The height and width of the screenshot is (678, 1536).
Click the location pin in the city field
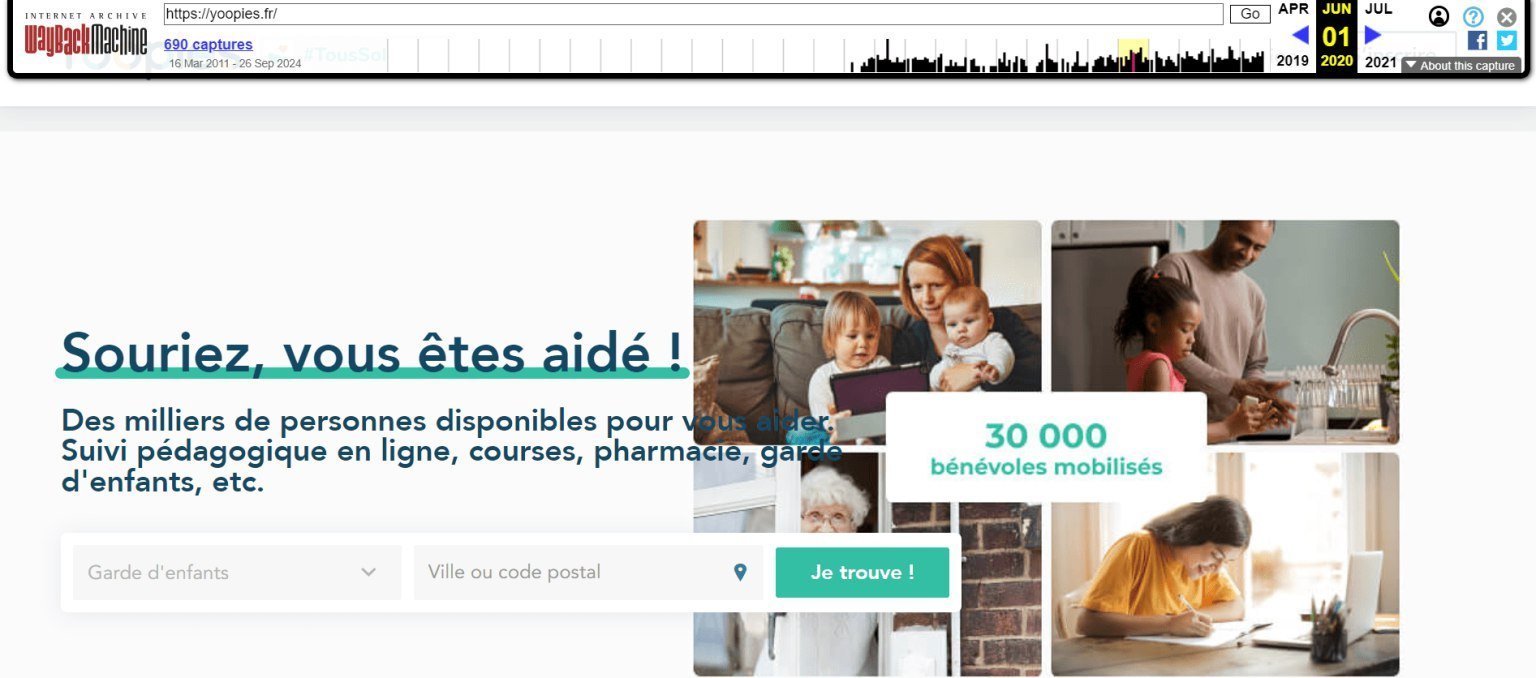coord(740,572)
